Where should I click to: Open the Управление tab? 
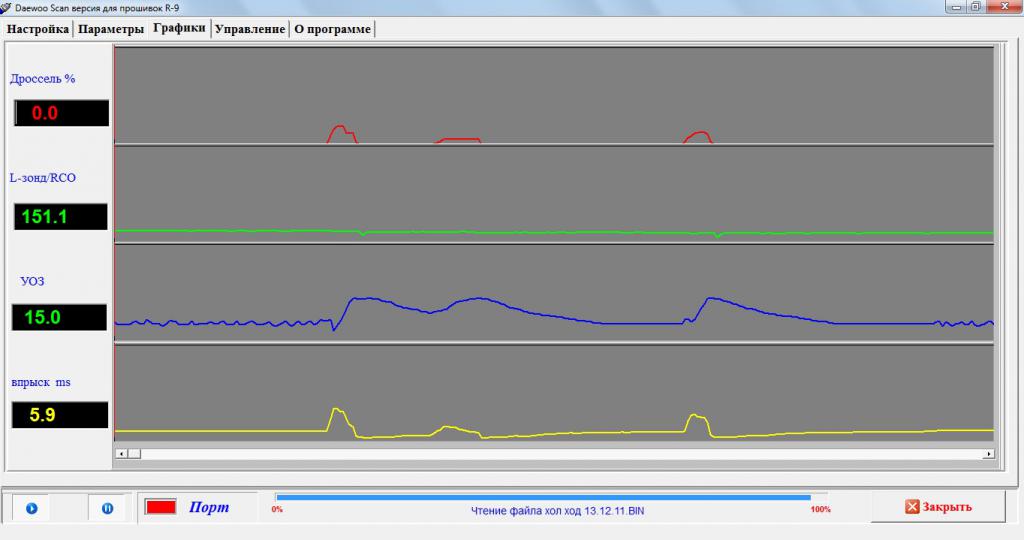pyautogui.click(x=249, y=29)
